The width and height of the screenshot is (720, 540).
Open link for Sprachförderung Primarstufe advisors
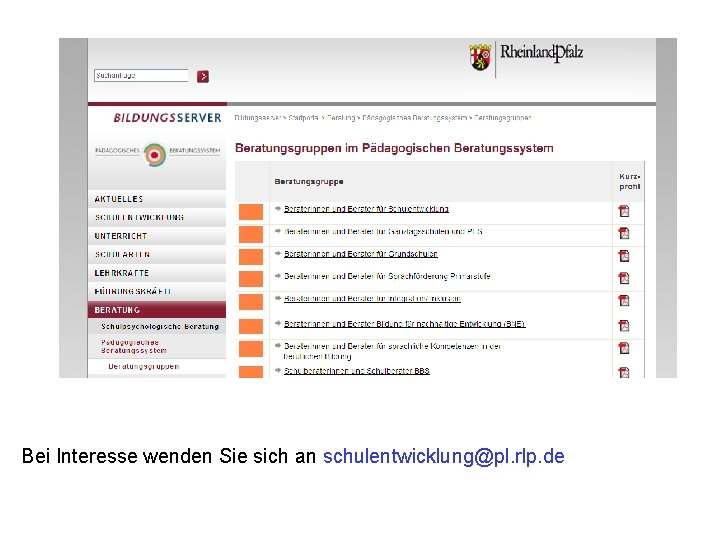coord(387,276)
